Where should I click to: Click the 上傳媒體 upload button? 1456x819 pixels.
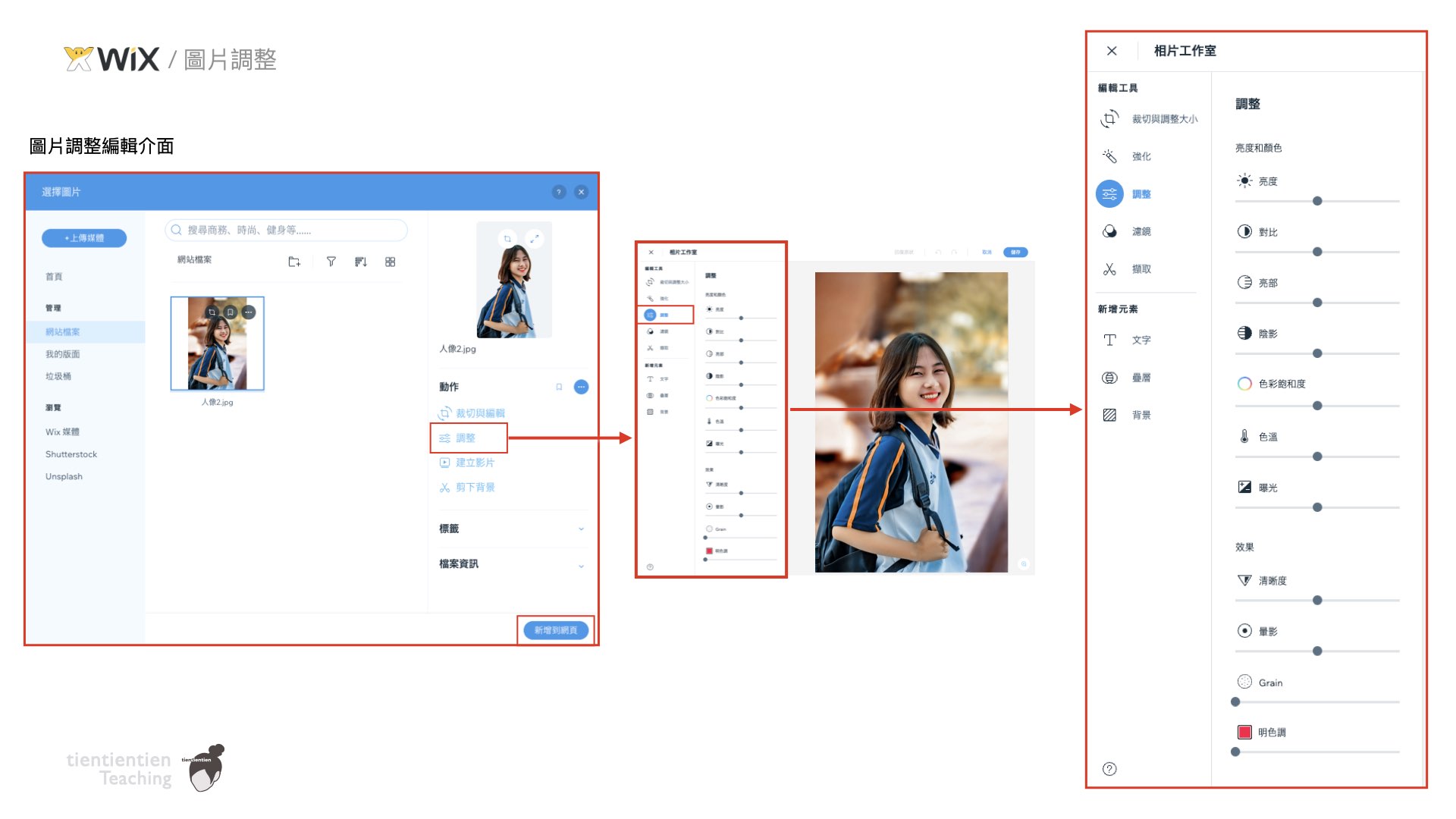coord(84,238)
